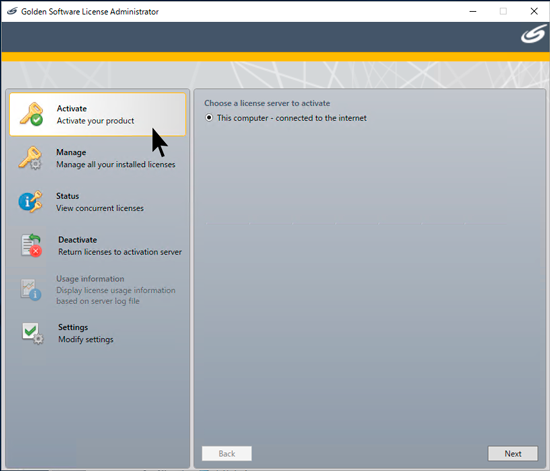This screenshot has height=471, width=550.
Task: Click the Golden Software logo in header
Action: [533, 35]
